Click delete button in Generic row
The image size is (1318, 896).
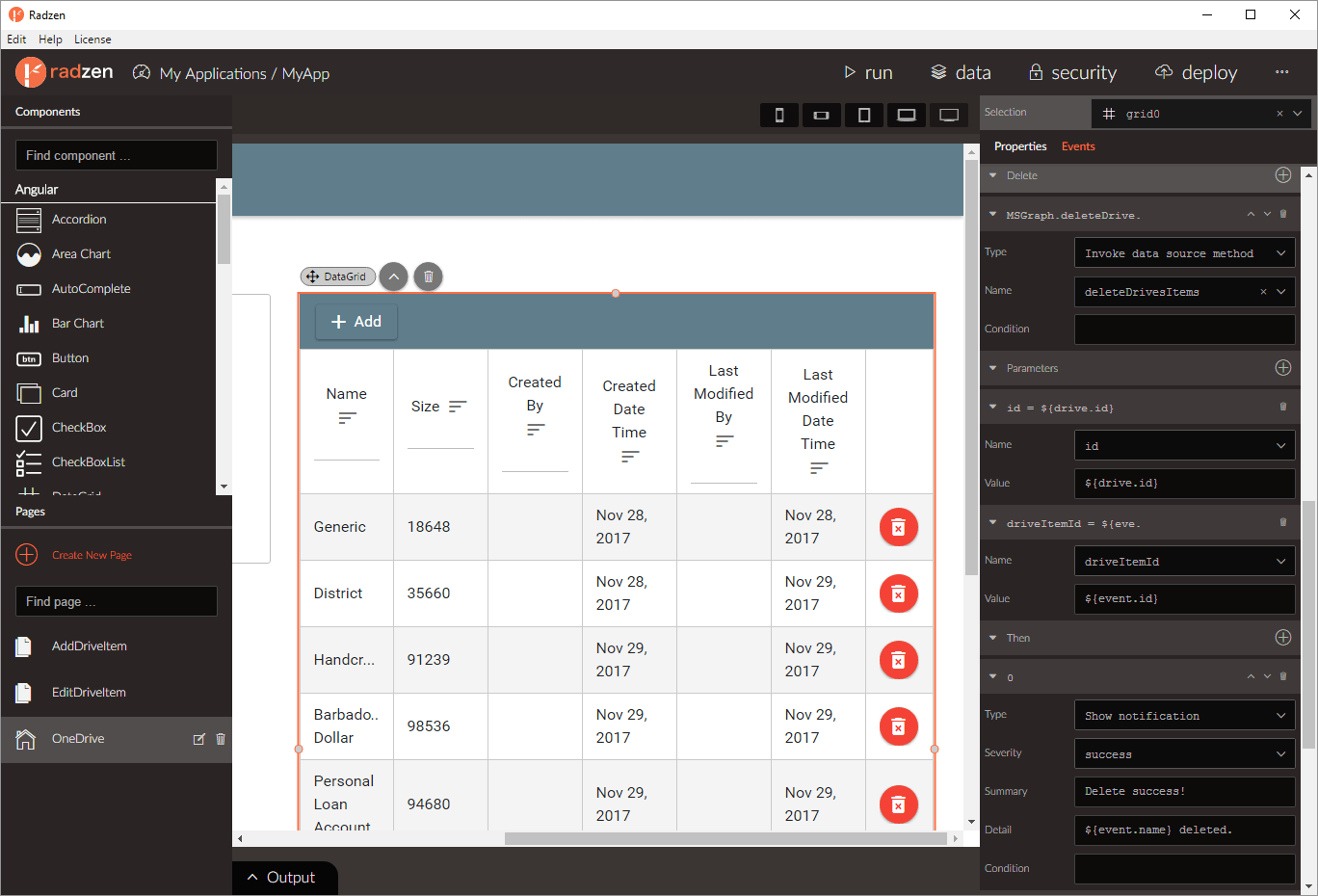pos(898,527)
